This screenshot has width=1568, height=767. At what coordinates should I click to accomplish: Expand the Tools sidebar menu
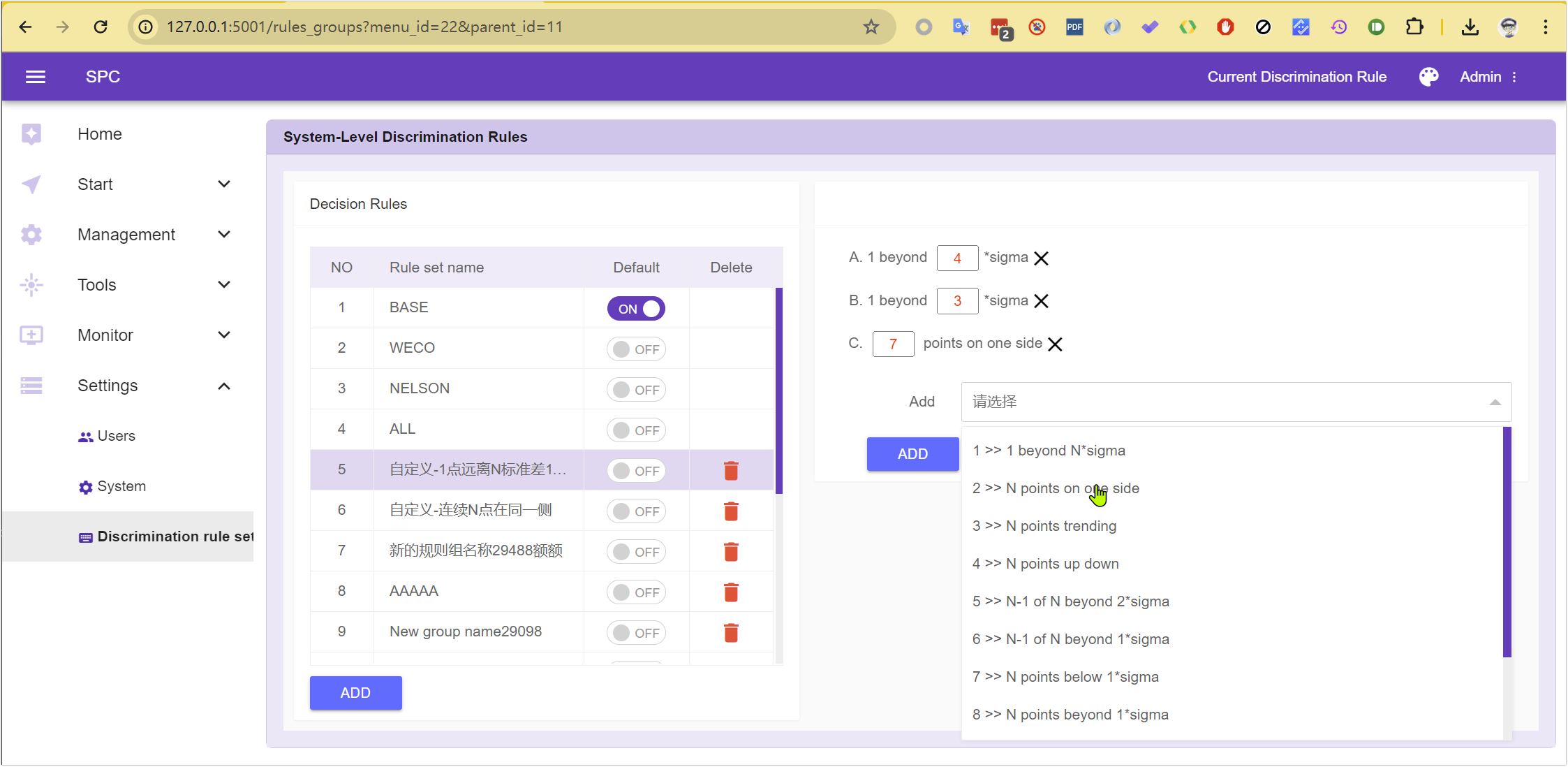223,285
